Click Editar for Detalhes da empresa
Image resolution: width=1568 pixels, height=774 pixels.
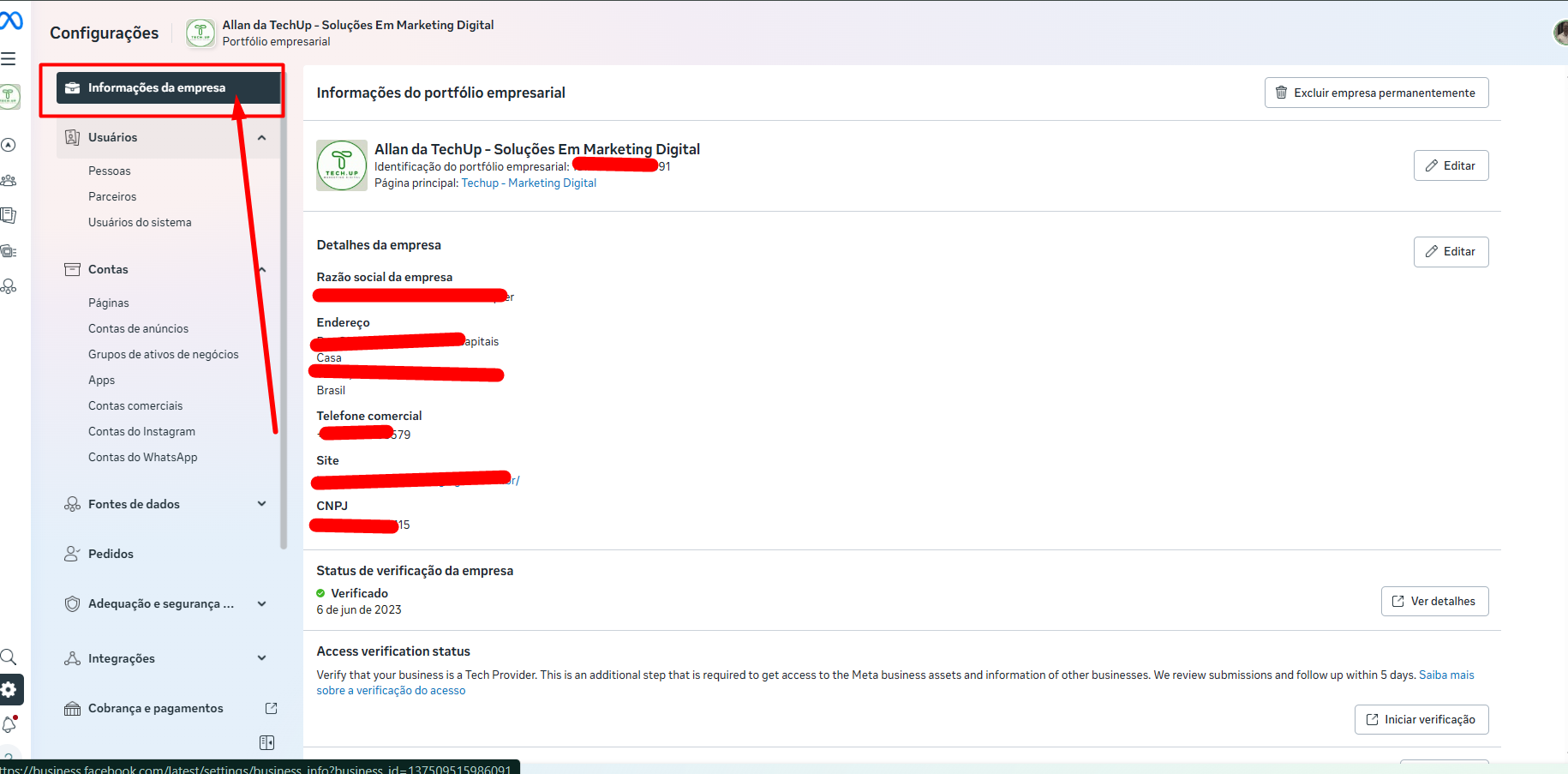tap(1451, 251)
